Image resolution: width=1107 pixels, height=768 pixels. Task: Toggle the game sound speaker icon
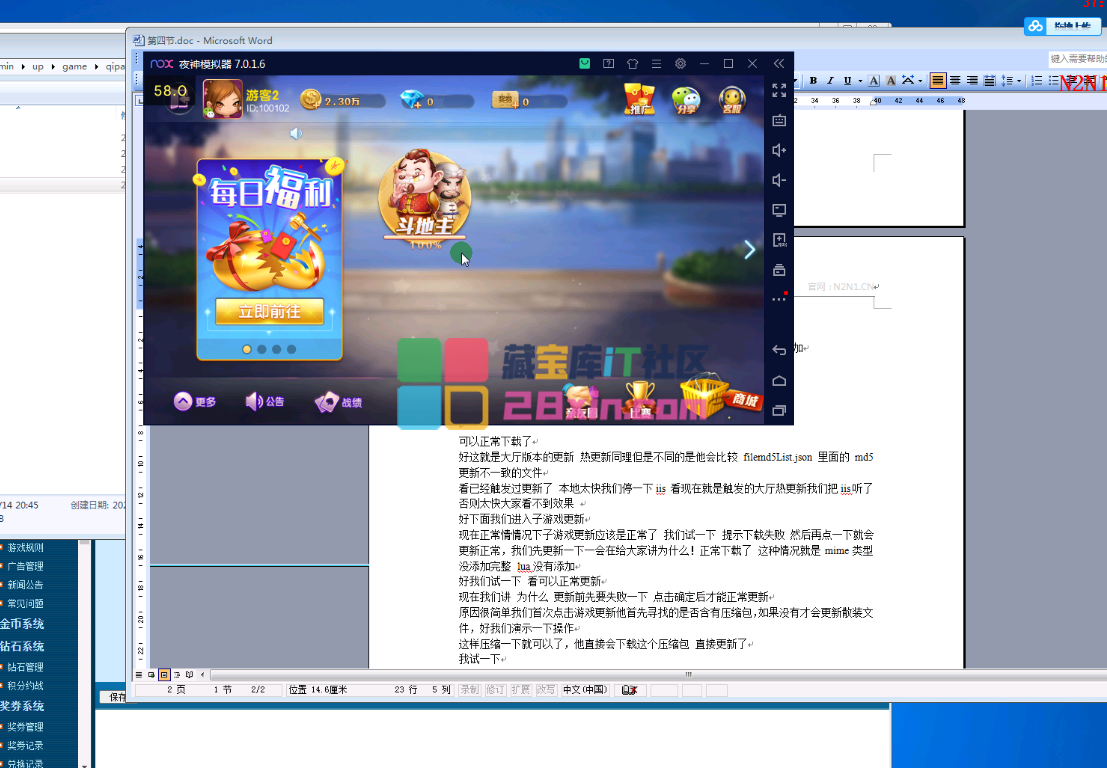point(296,133)
